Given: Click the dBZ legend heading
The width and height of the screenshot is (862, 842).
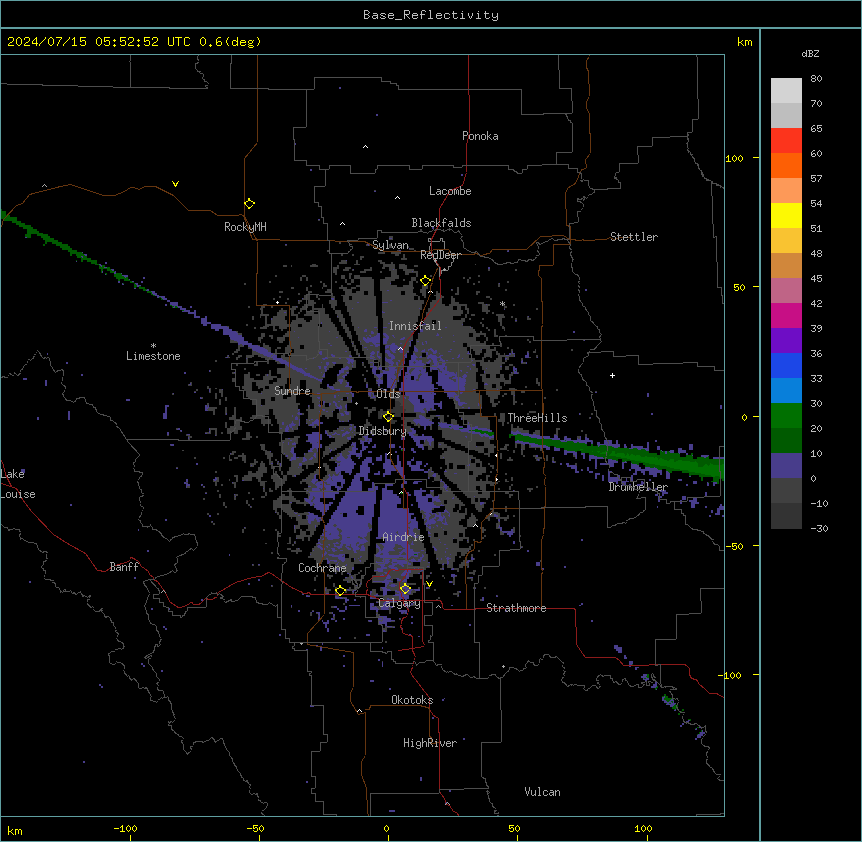Looking at the screenshot, I should (810, 53).
